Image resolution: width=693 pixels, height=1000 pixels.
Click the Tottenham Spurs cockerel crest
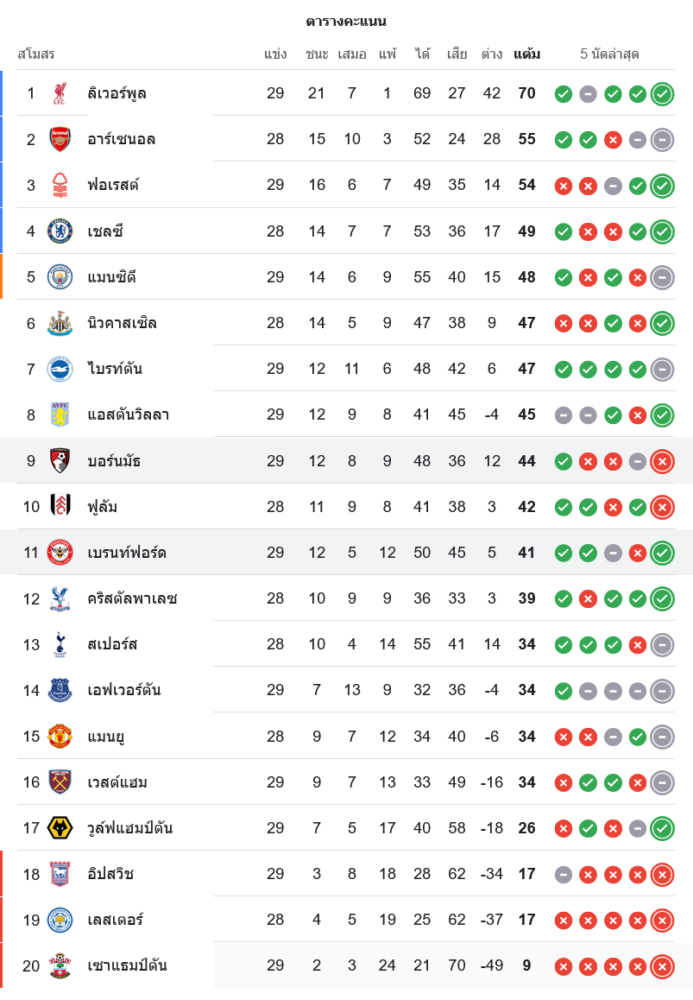point(60,644)
